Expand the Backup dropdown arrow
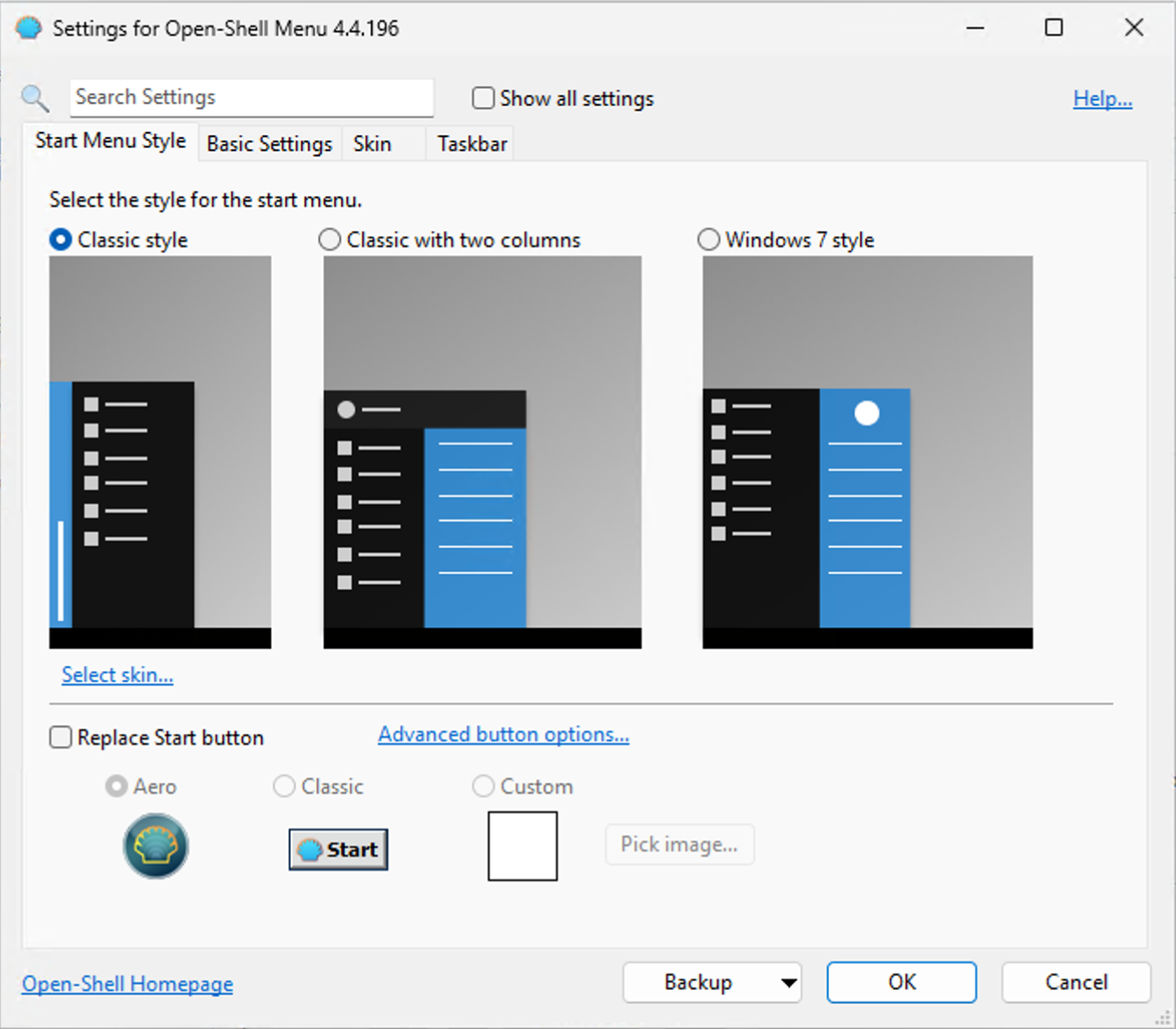This screenshot has width=1176, height=1029. pos(789,983)
